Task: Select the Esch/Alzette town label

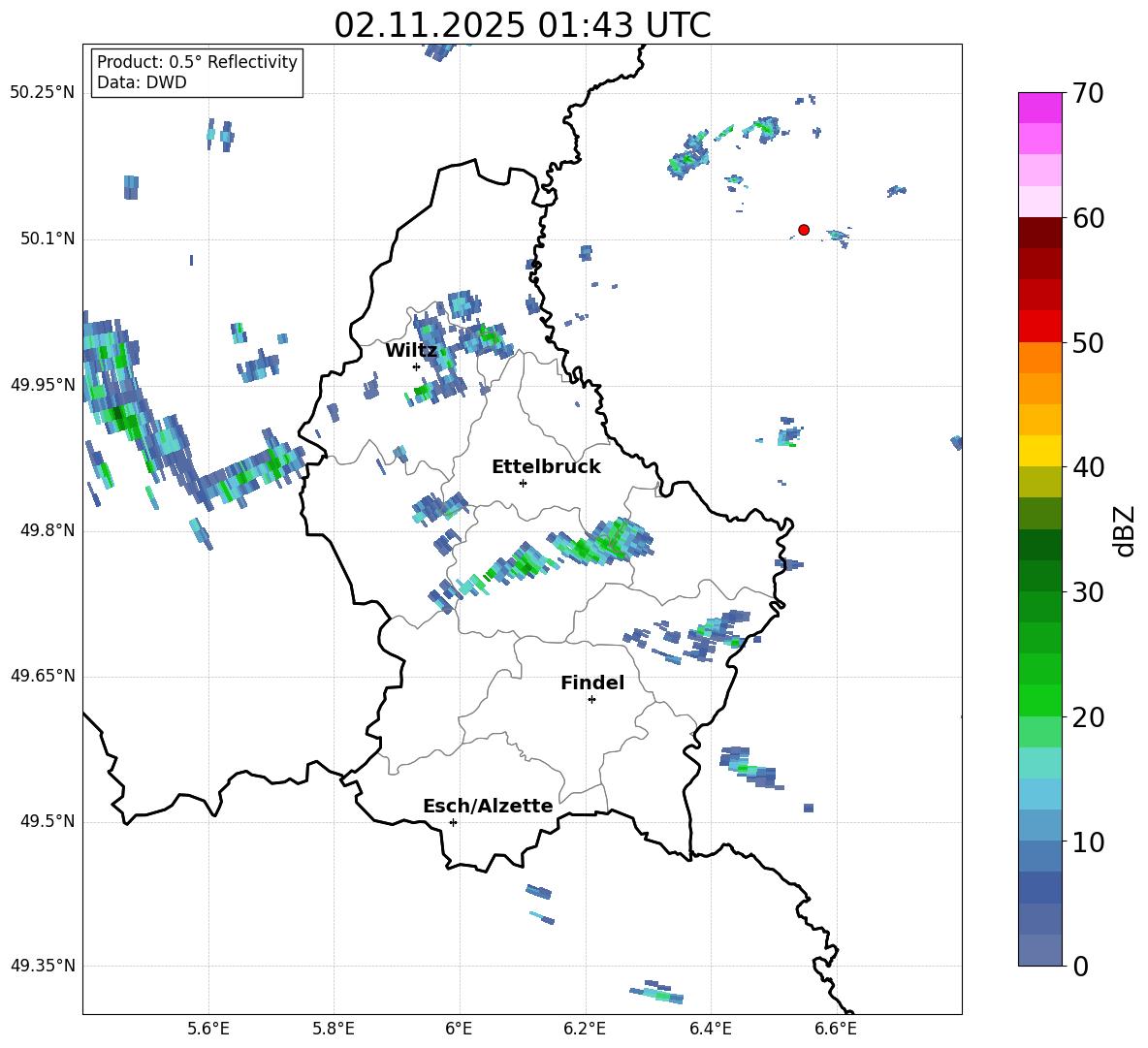Action: tap(488, 807)
